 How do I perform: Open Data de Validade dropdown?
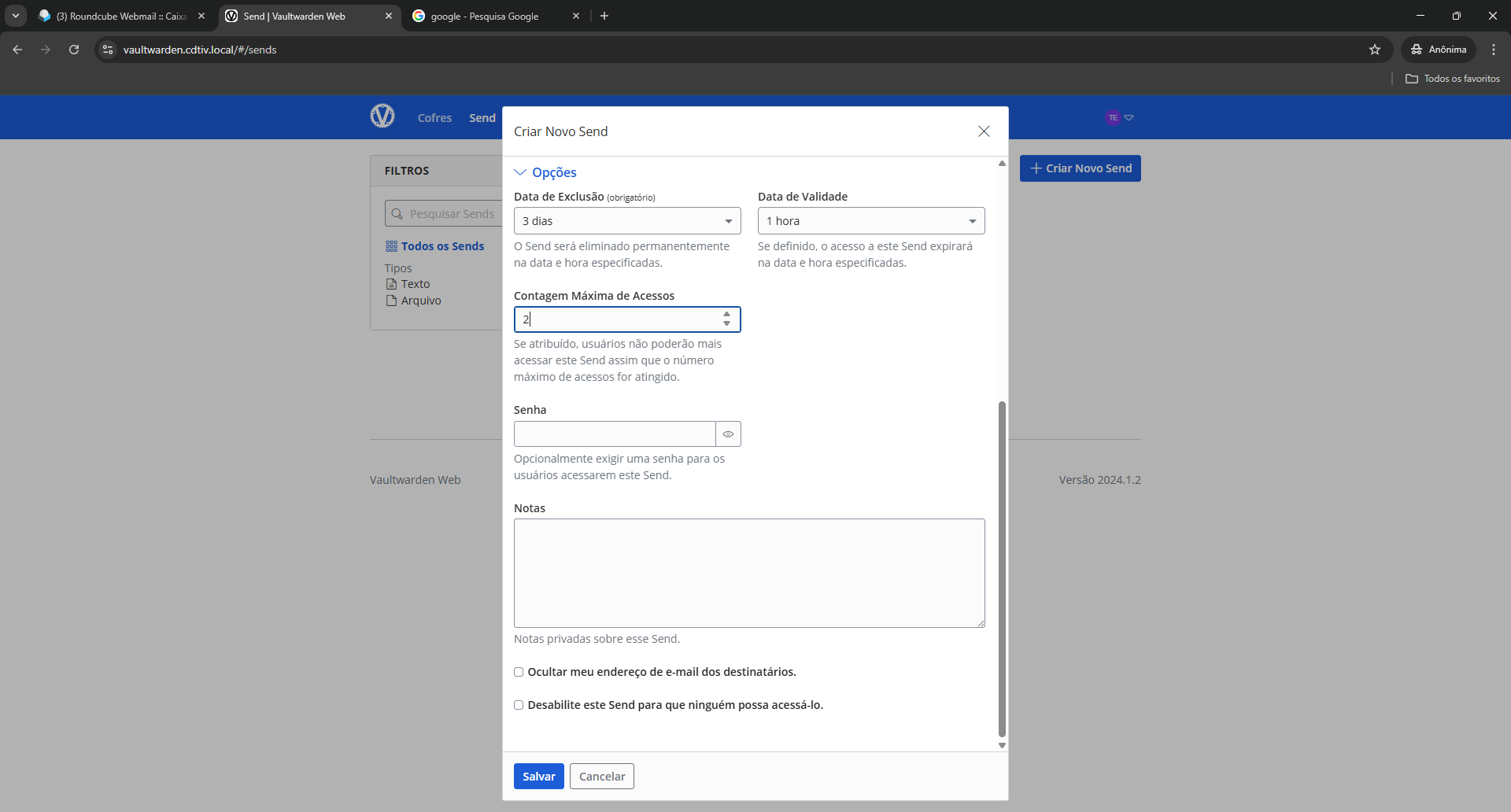(x=870, y=221)
